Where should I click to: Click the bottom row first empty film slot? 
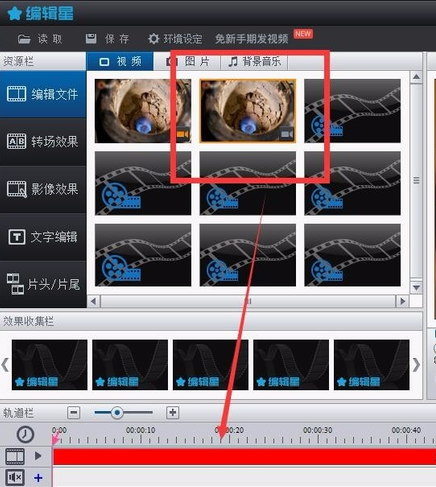143,255
